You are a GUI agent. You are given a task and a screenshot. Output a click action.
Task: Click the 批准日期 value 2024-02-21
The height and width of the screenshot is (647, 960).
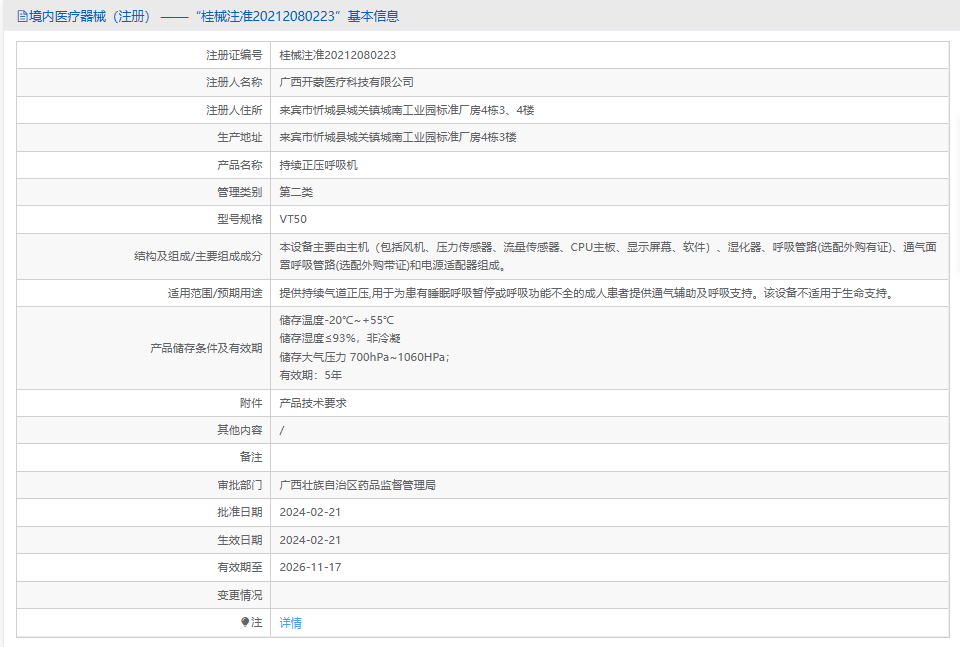[x=310, y=512]
